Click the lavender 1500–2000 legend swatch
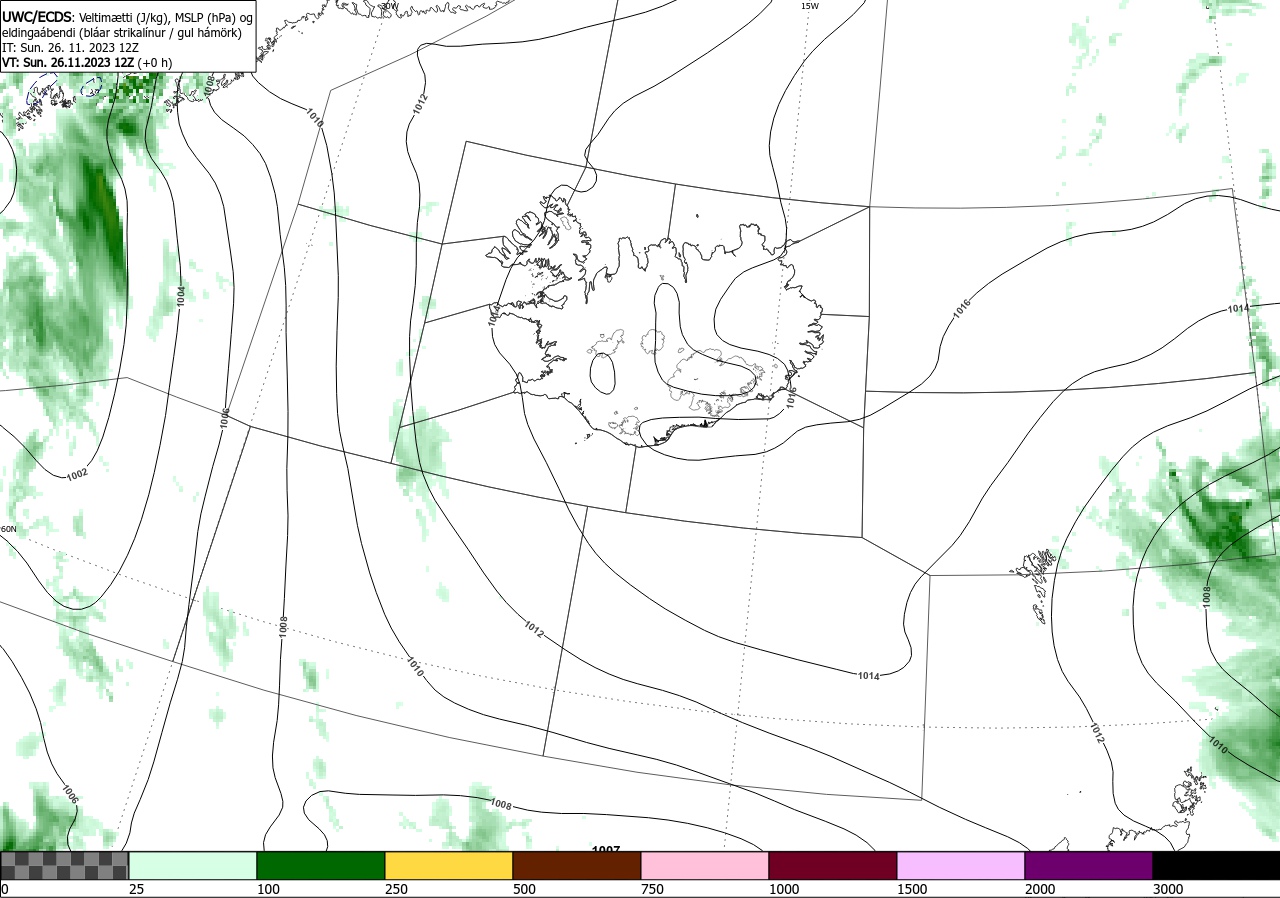This screenshot has height=898, width=1280. 961,866
